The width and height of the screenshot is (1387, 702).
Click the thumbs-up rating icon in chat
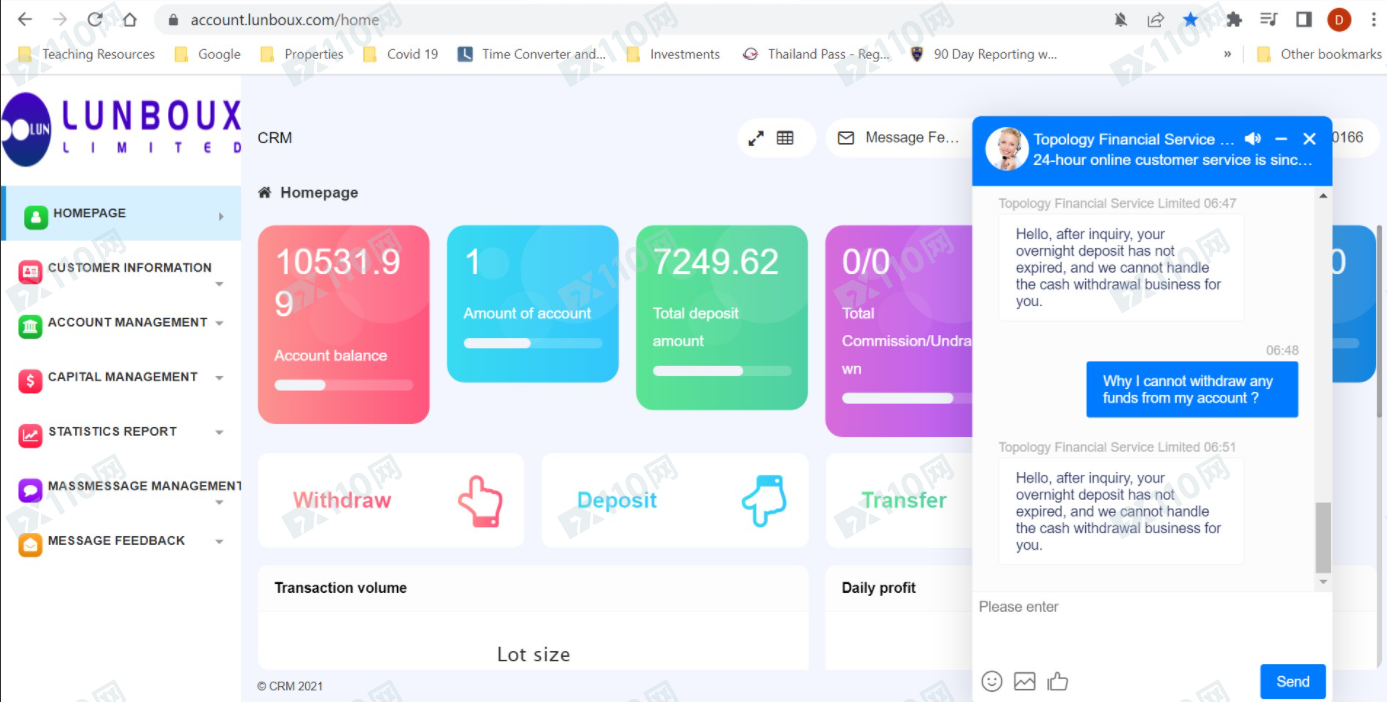(x=1057, y=681)
